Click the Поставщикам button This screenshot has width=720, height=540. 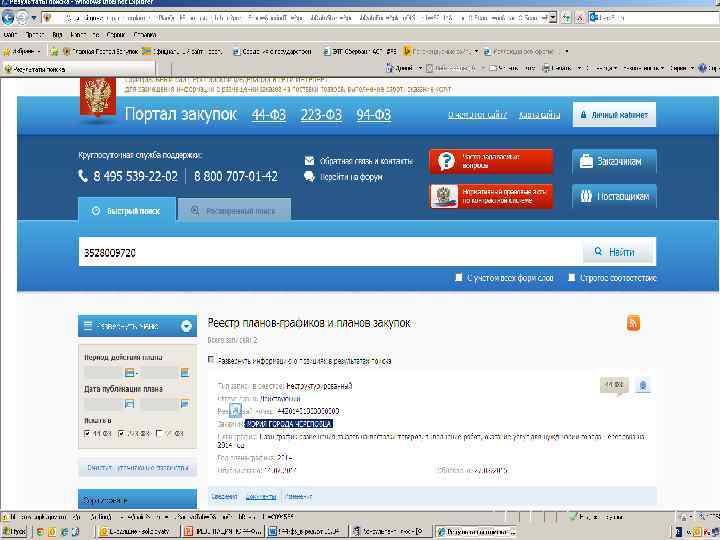point(614,196)
